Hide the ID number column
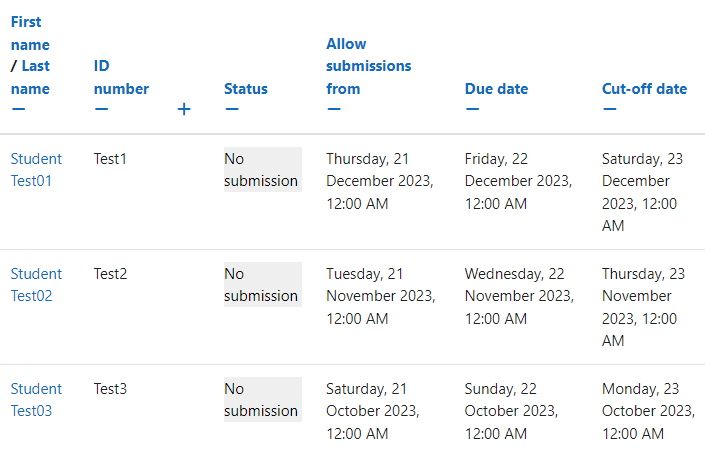This screenshot has width=705, height=452. (102, 109)
